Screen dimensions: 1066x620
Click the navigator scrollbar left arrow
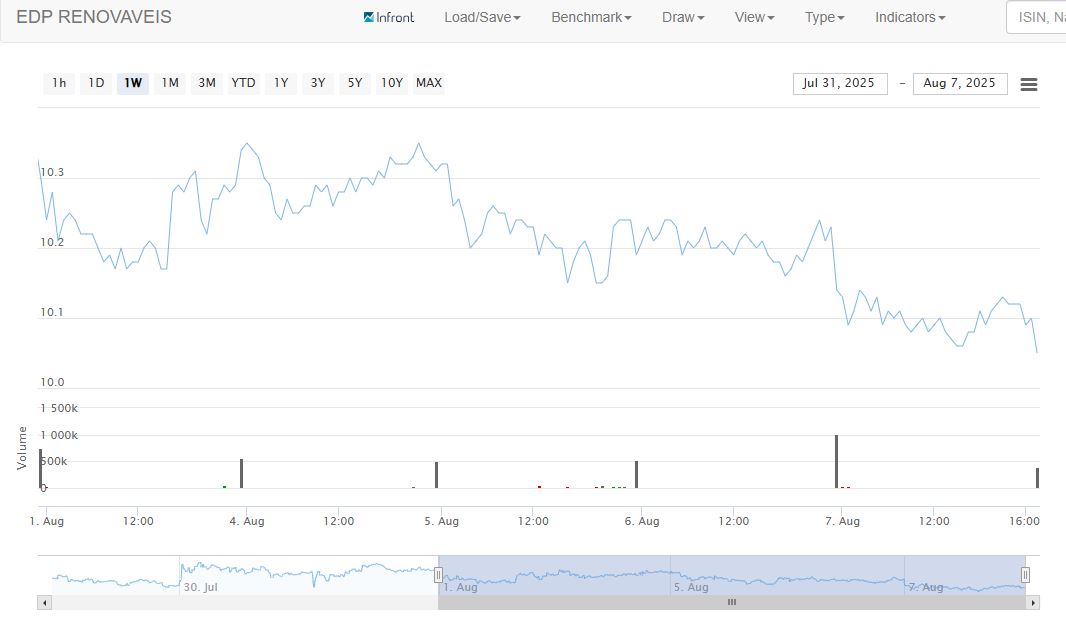tap(44, 603)
